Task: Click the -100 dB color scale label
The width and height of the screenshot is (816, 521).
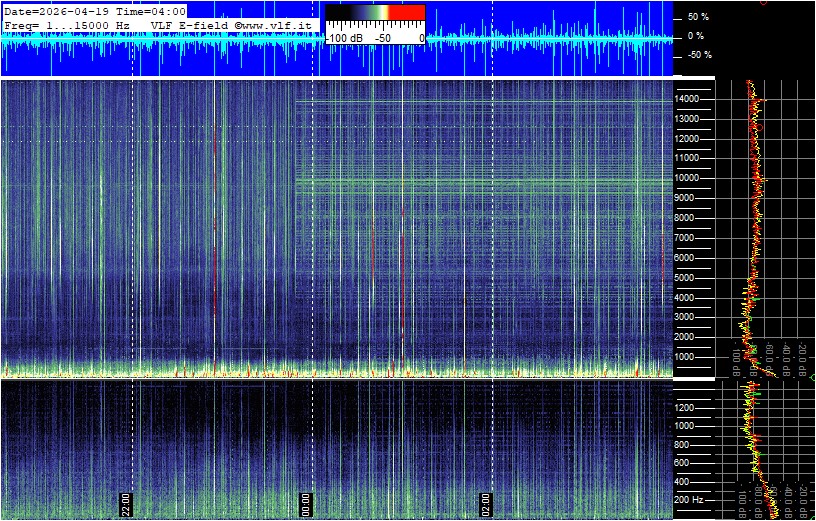Action: [345, 37]
